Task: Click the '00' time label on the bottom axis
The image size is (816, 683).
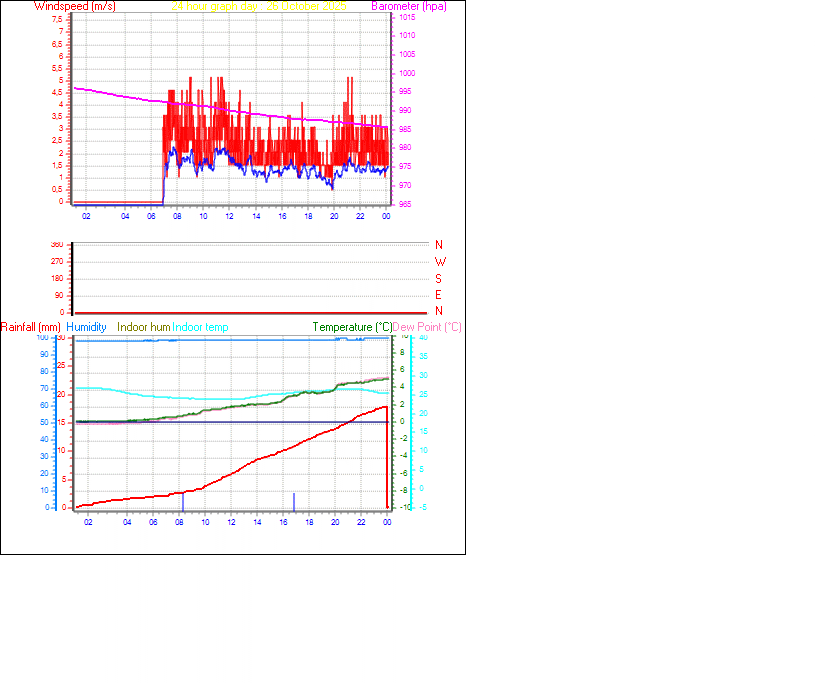Action: click(386, 522)
